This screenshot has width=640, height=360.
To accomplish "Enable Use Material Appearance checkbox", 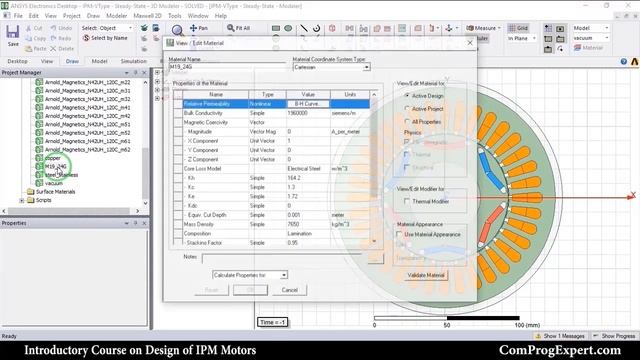I will point(399,234).
